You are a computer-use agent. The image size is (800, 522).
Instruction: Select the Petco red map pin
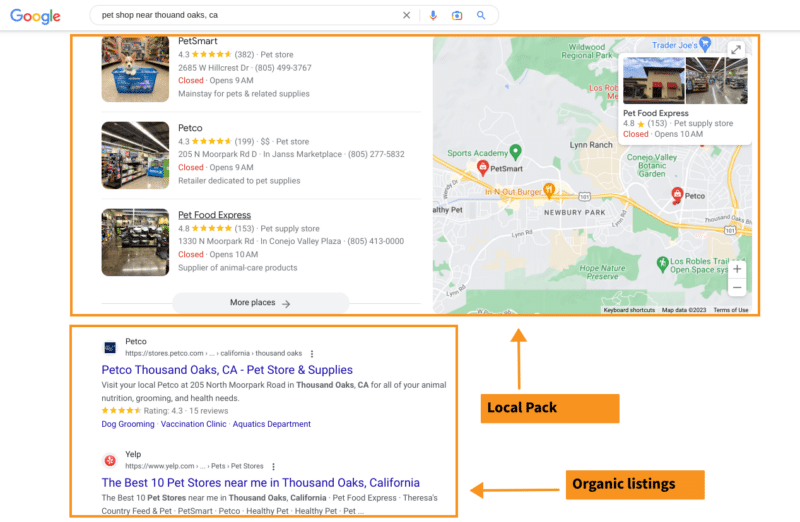click(677, 195)
